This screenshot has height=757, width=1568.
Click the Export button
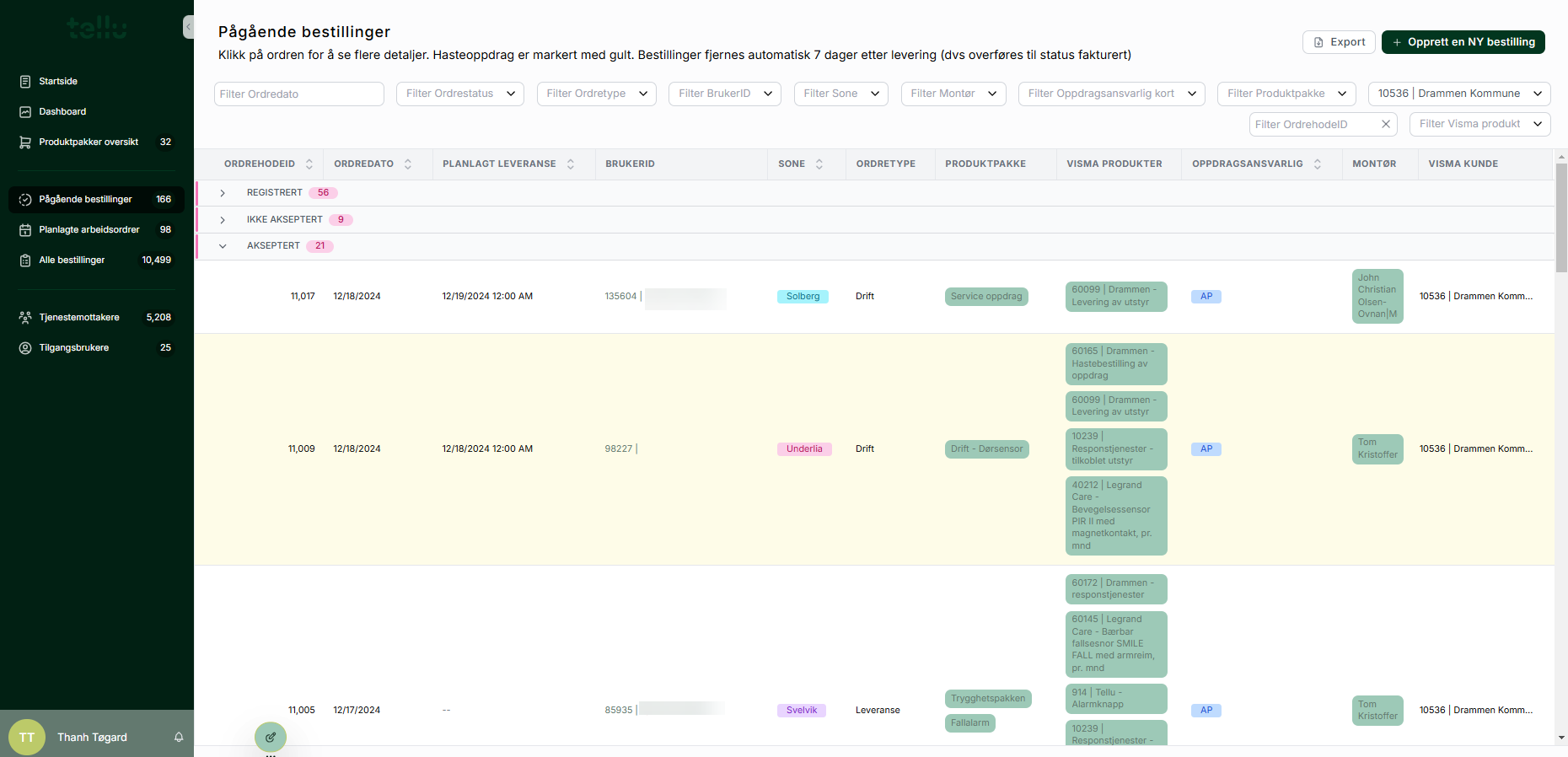click(x=1339, y=42)
